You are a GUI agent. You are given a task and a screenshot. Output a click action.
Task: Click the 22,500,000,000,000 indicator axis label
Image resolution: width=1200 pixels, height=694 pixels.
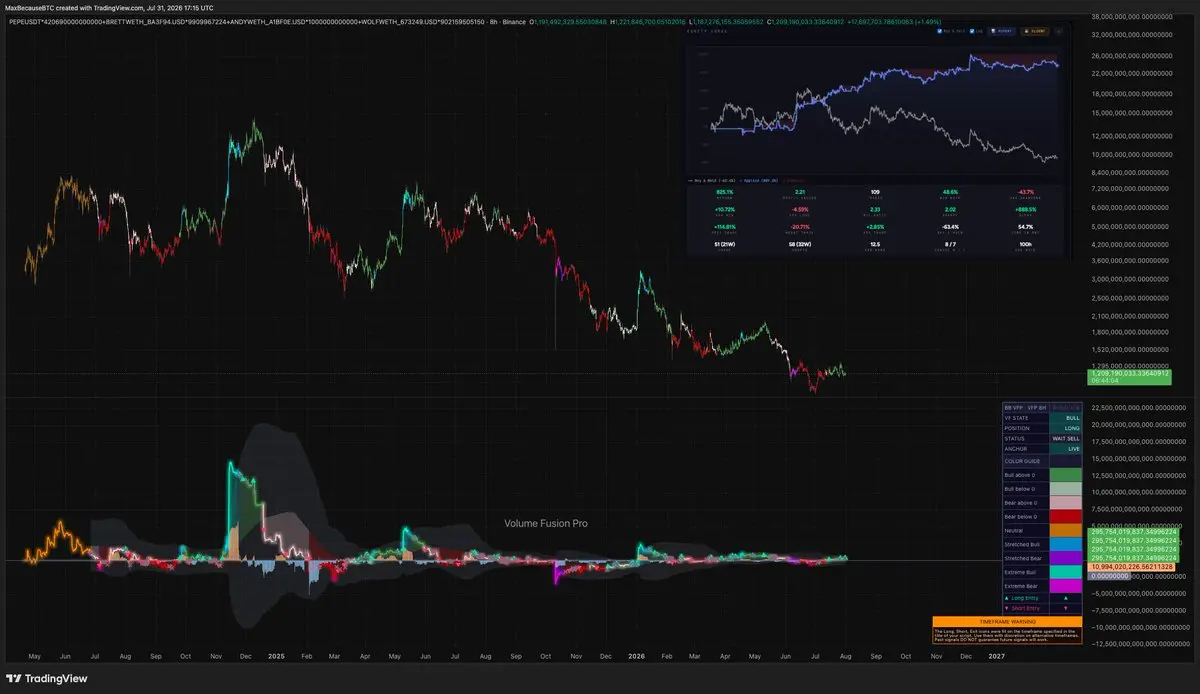click(x=1140, y=407)
